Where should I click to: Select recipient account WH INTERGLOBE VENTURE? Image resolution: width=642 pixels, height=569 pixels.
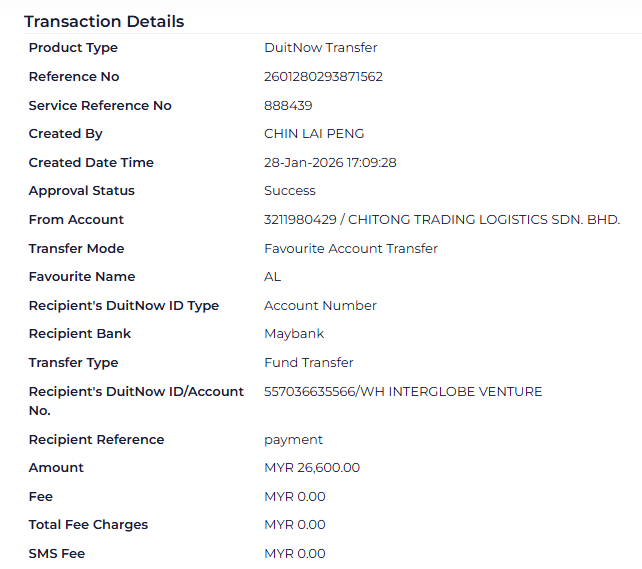pyautogui.click(x=403, y=392)
